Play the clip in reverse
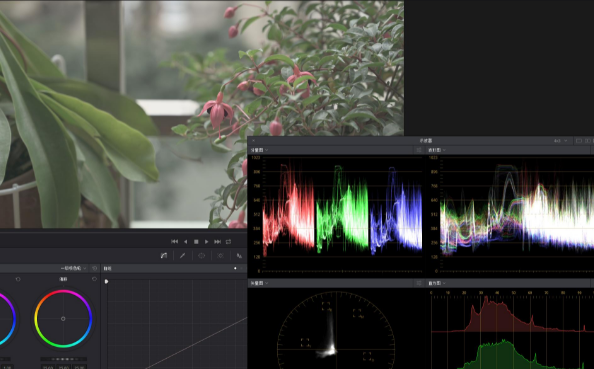This screenshot has width=594, height=369. click(x=186, y=241)
